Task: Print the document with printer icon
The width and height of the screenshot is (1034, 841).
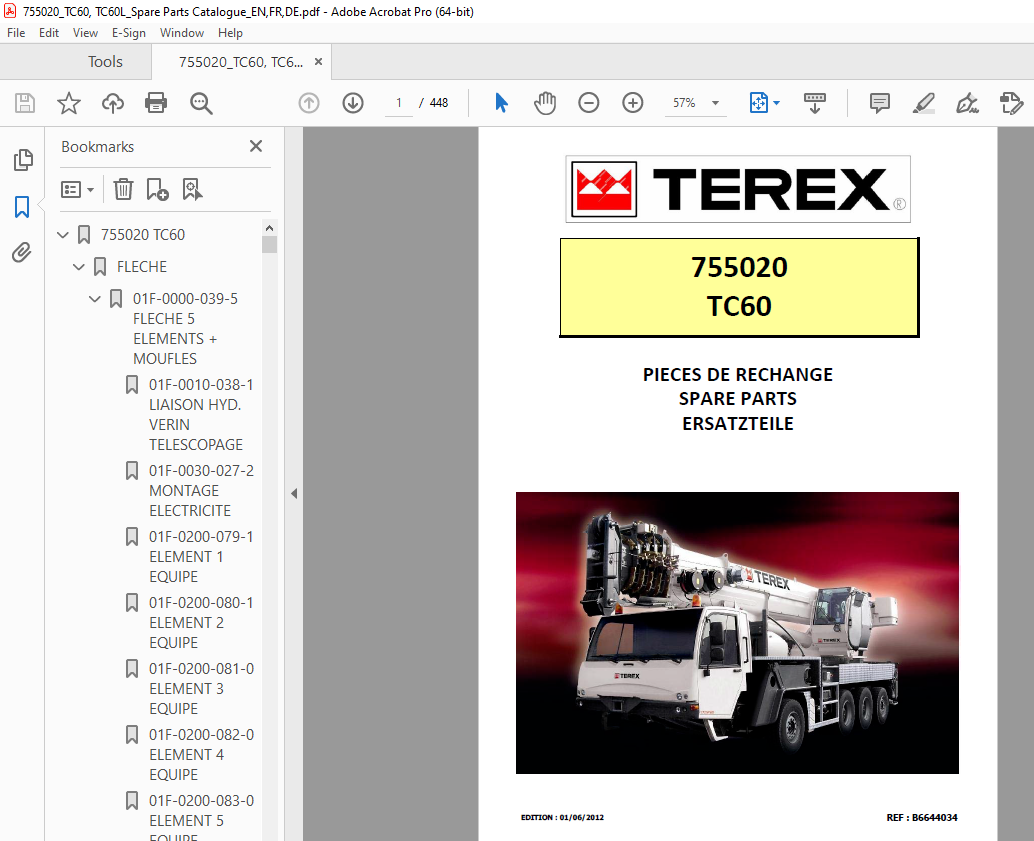Action: pos(156,103)
